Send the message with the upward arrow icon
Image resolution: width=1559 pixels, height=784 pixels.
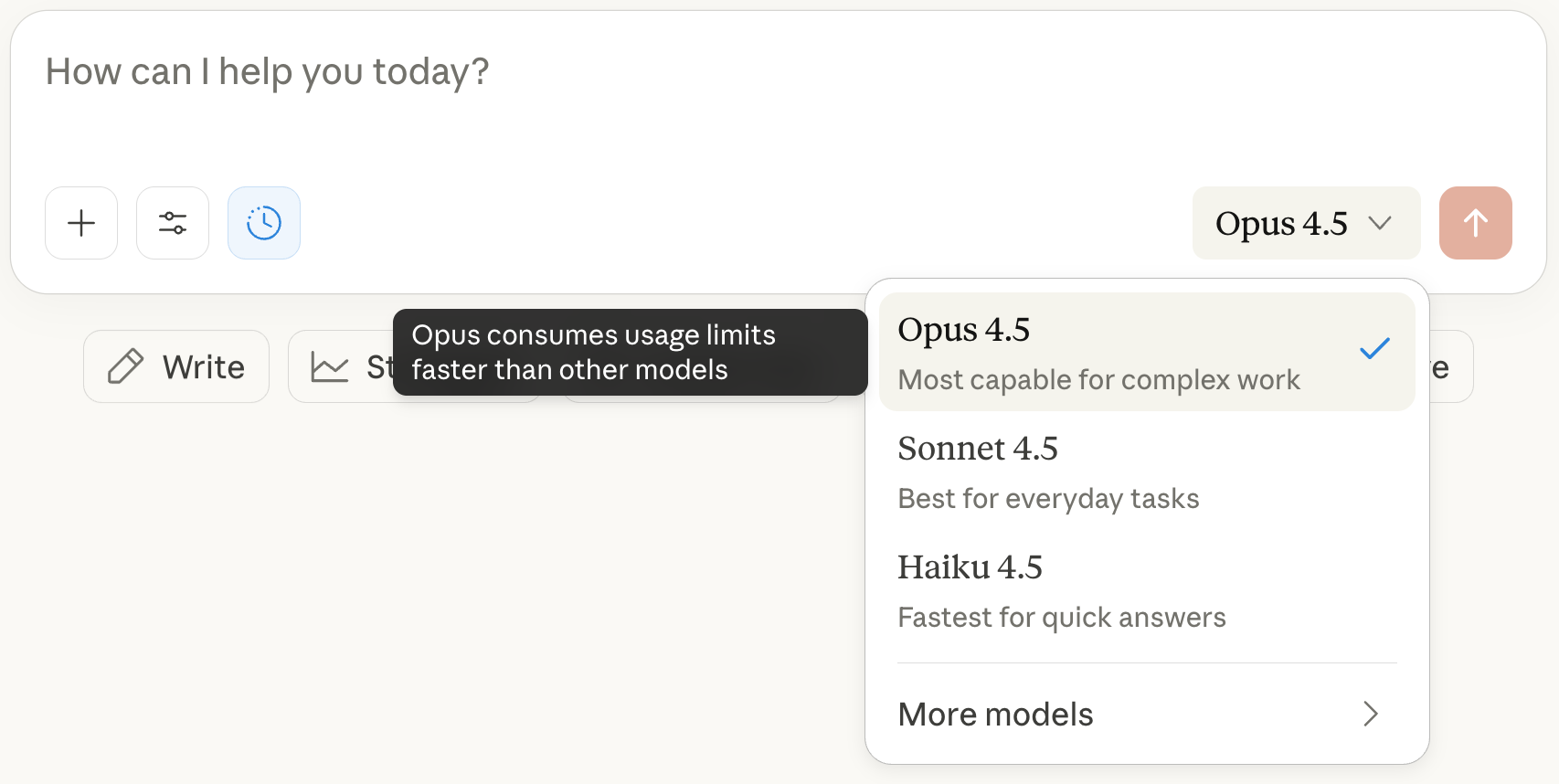pos(1475,223)
